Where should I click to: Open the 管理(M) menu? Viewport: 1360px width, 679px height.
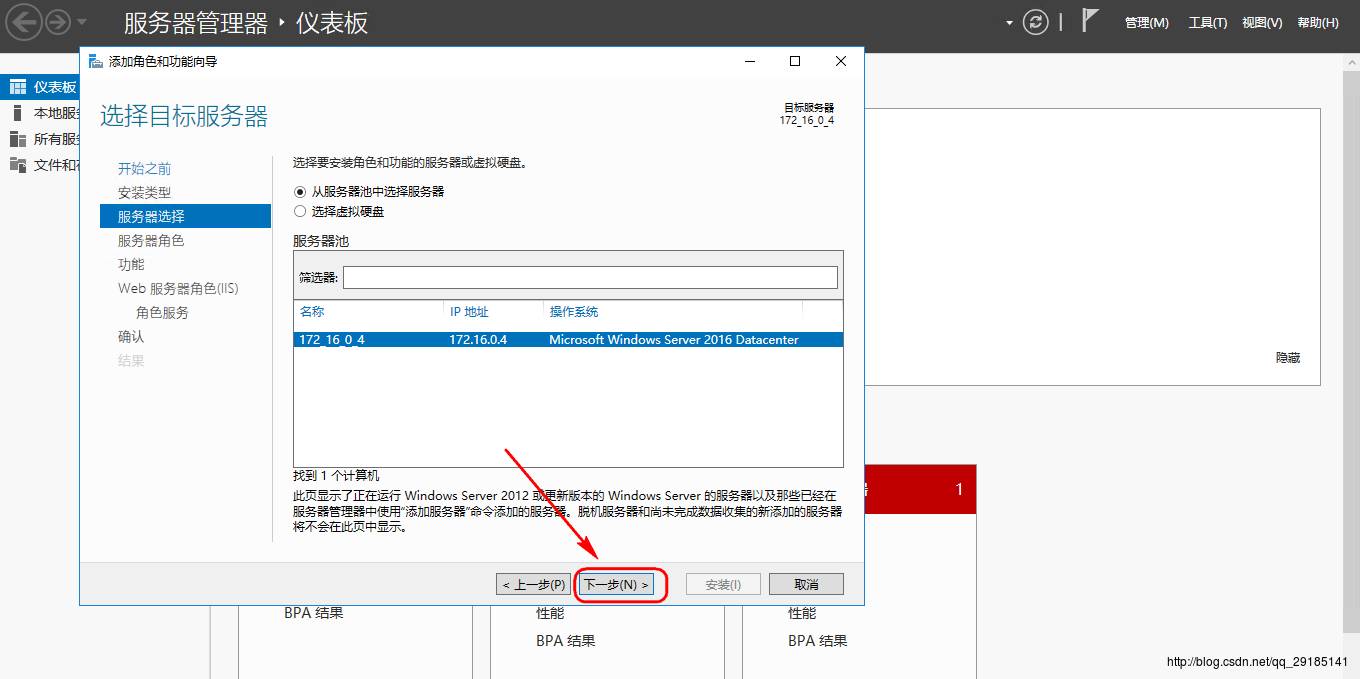1146,23
